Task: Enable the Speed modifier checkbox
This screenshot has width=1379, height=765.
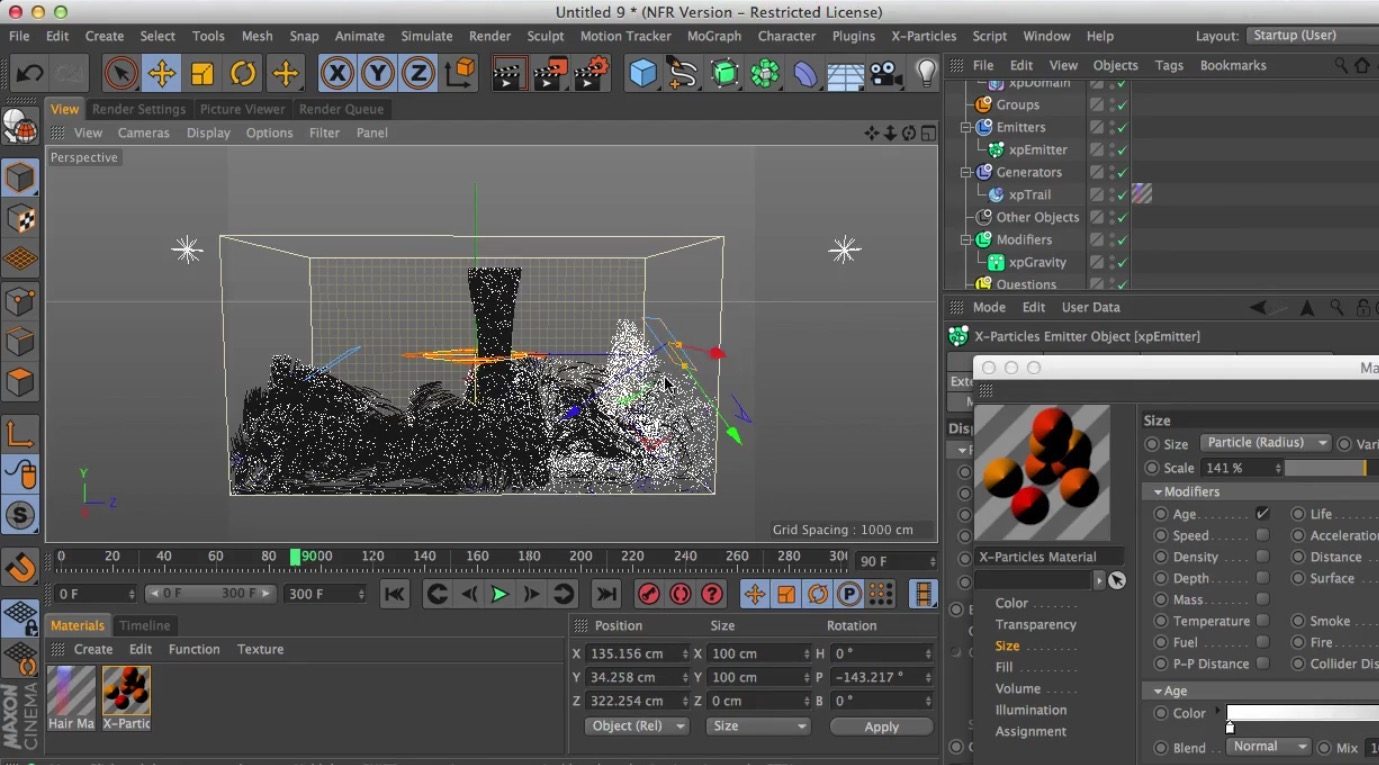Action: (1263, 535)
